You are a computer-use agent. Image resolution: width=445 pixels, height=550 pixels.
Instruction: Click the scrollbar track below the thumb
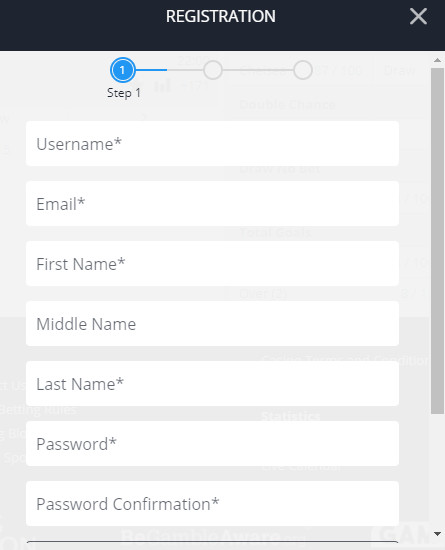pyautogui.click(x=437, y=472)
